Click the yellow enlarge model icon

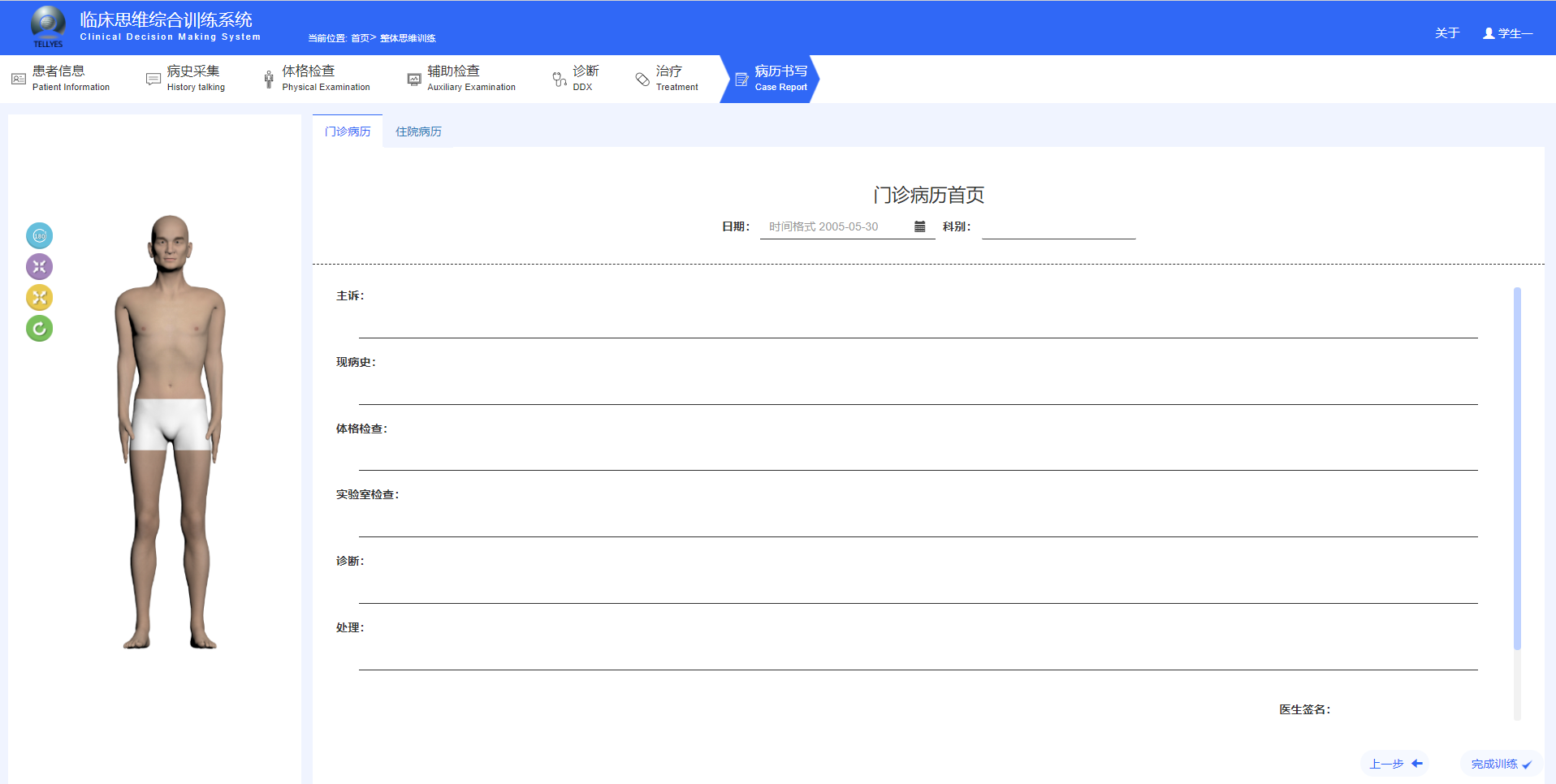pos(39,298)
